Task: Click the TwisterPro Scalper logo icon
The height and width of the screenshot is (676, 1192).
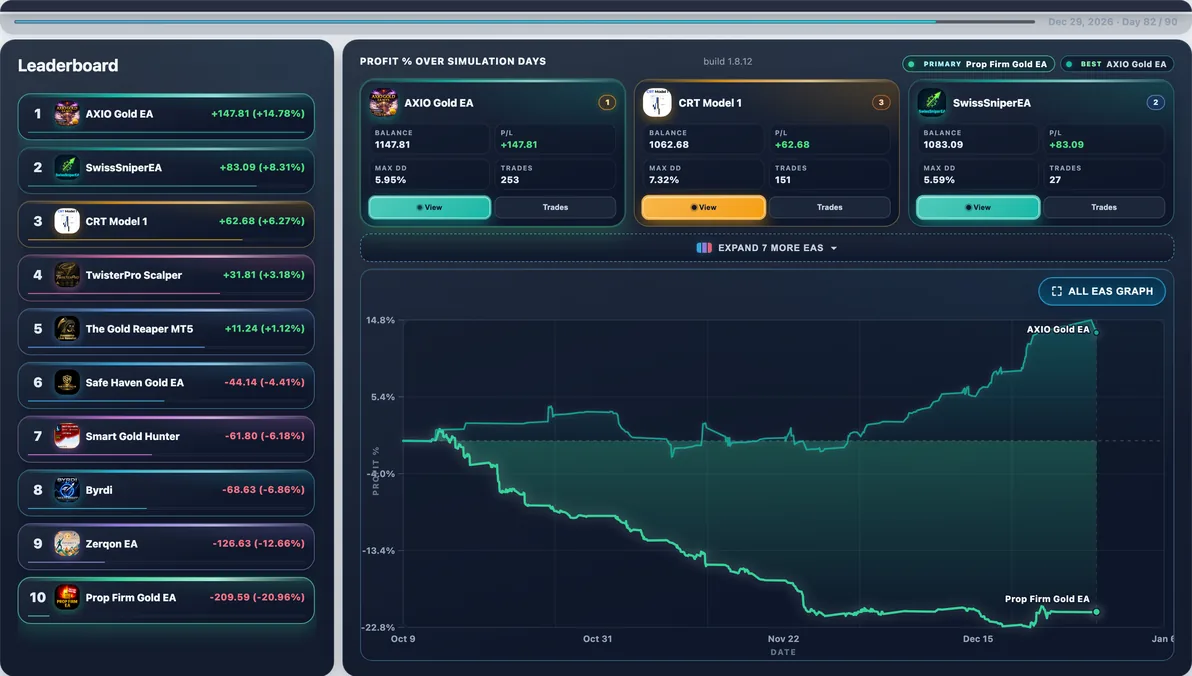Action: click(67, 275)
